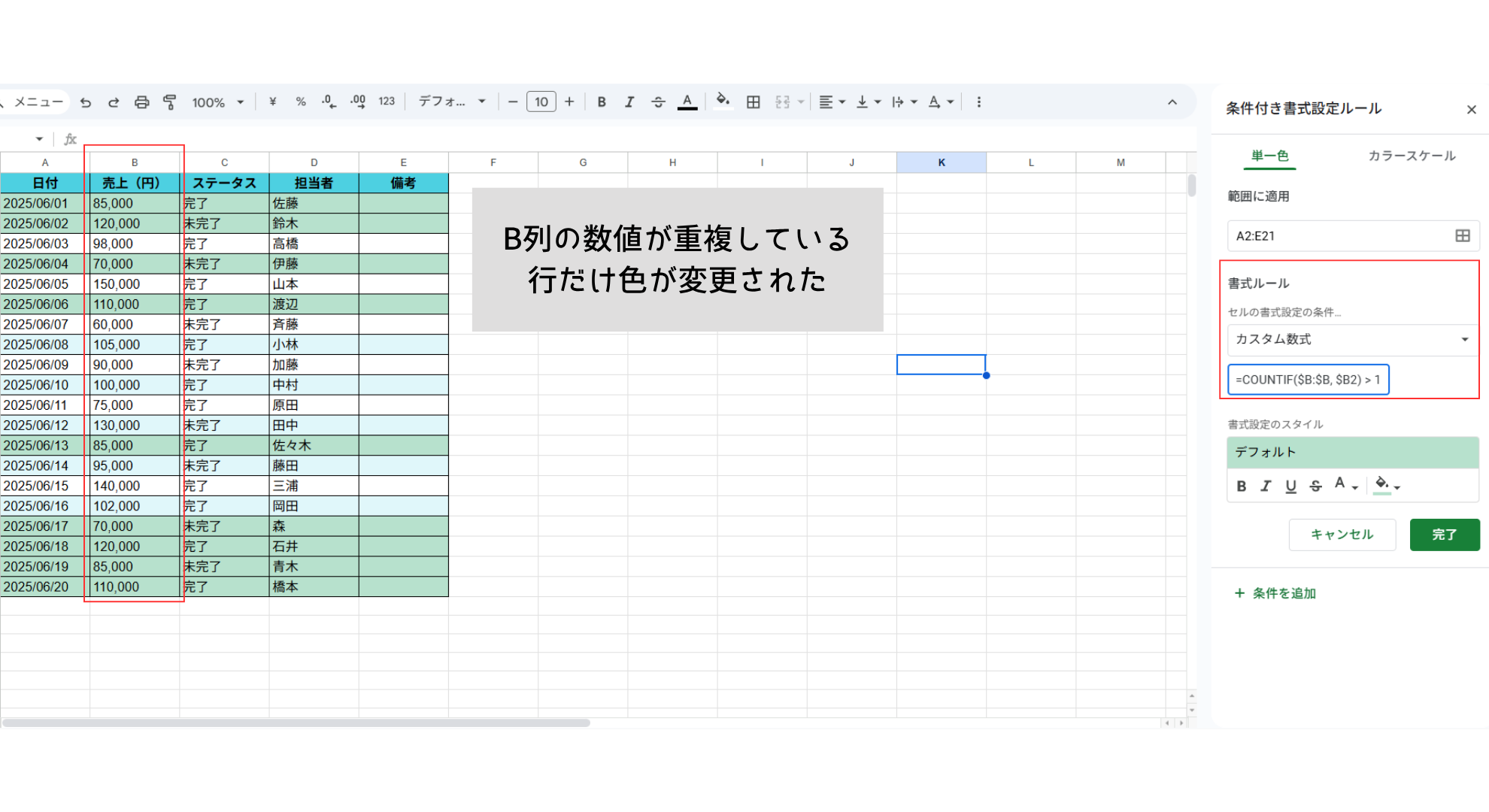Toggle strikethrough in the format style panel
Screen dimensions: 1489x812
point(1315,486)
